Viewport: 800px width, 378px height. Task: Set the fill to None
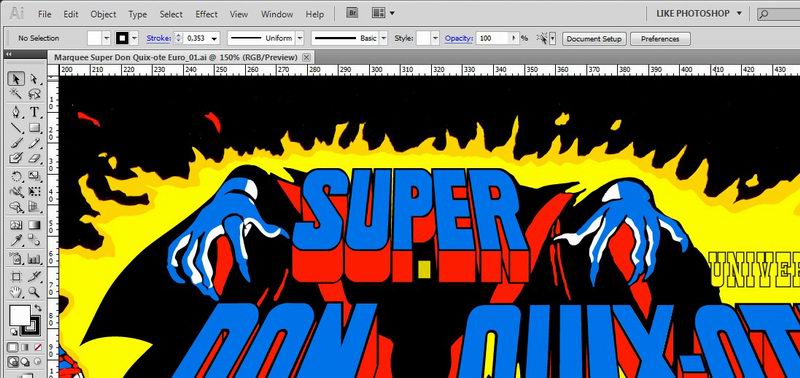tap(38, 348)
